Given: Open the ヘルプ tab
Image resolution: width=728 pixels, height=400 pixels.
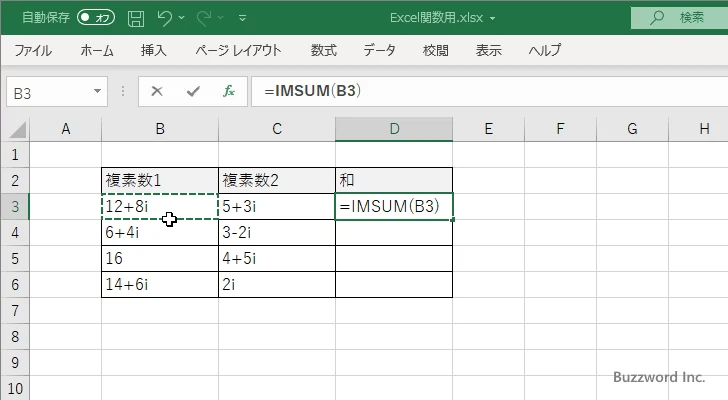Looking at the screenshot, I should (x=545, y=50).
